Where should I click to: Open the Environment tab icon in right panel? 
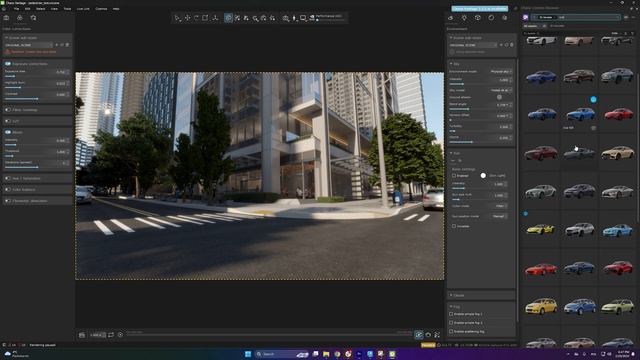[451, 18]
